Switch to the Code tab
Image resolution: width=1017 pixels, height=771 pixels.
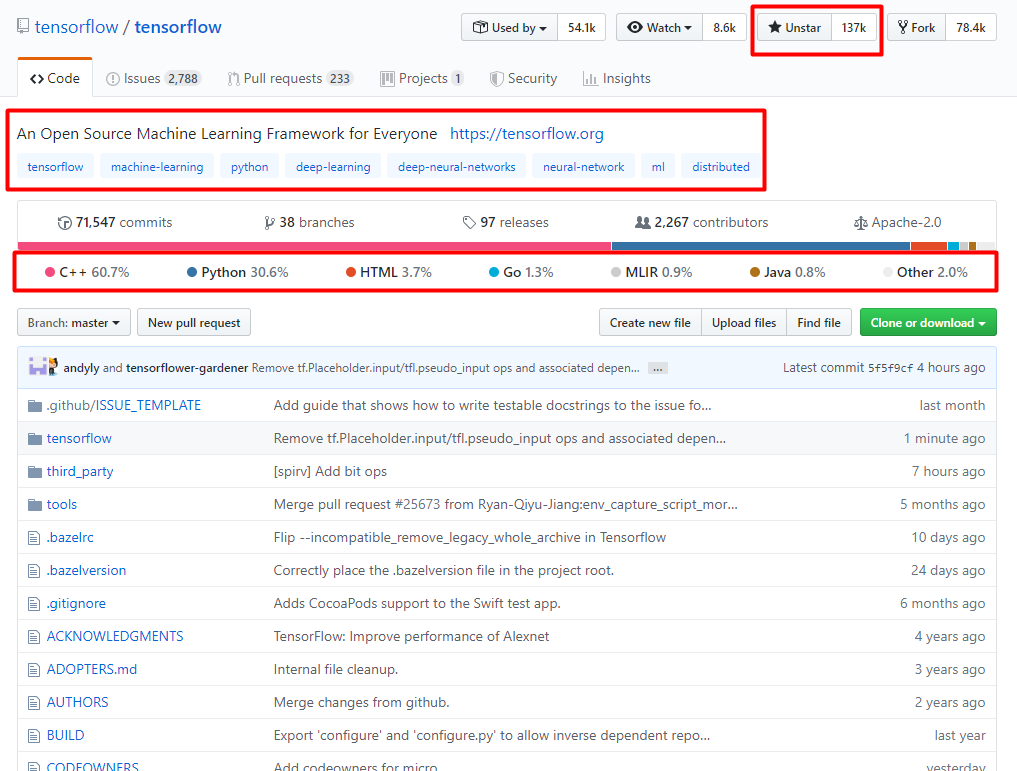point(55,78)
